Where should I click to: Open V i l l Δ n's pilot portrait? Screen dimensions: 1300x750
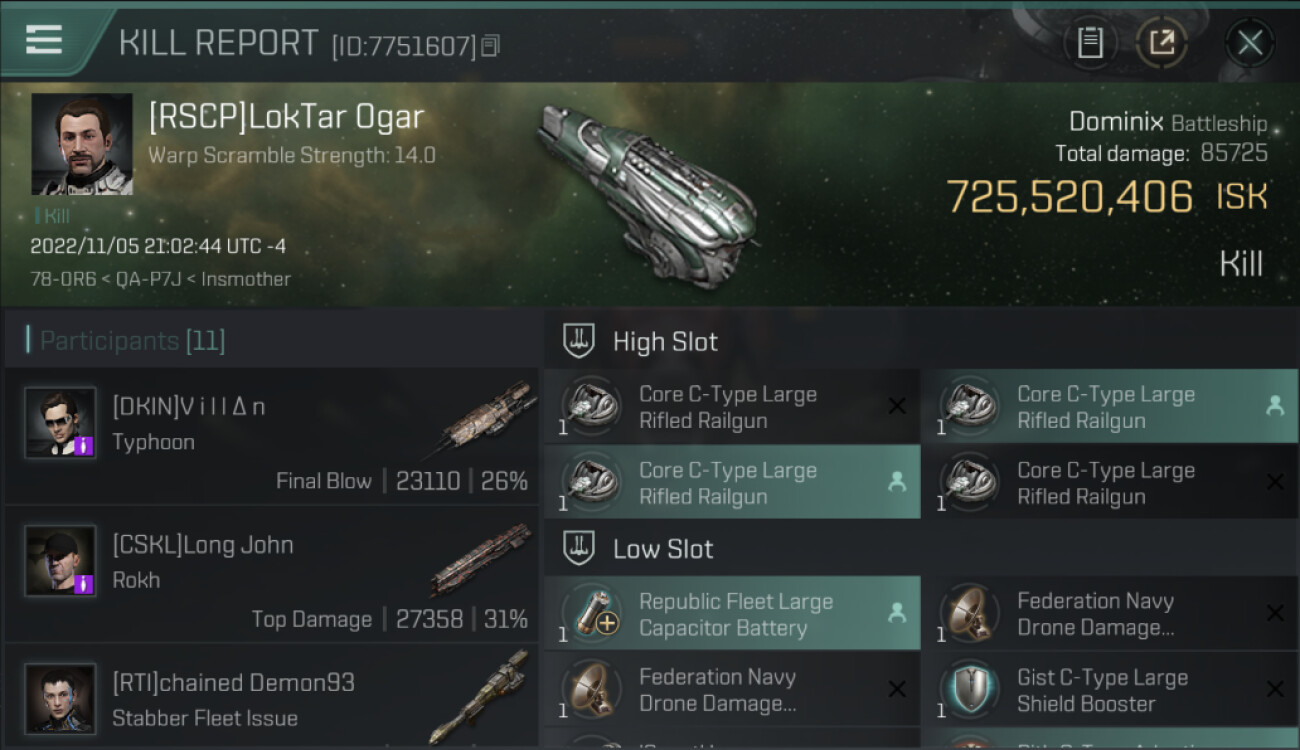60,422
